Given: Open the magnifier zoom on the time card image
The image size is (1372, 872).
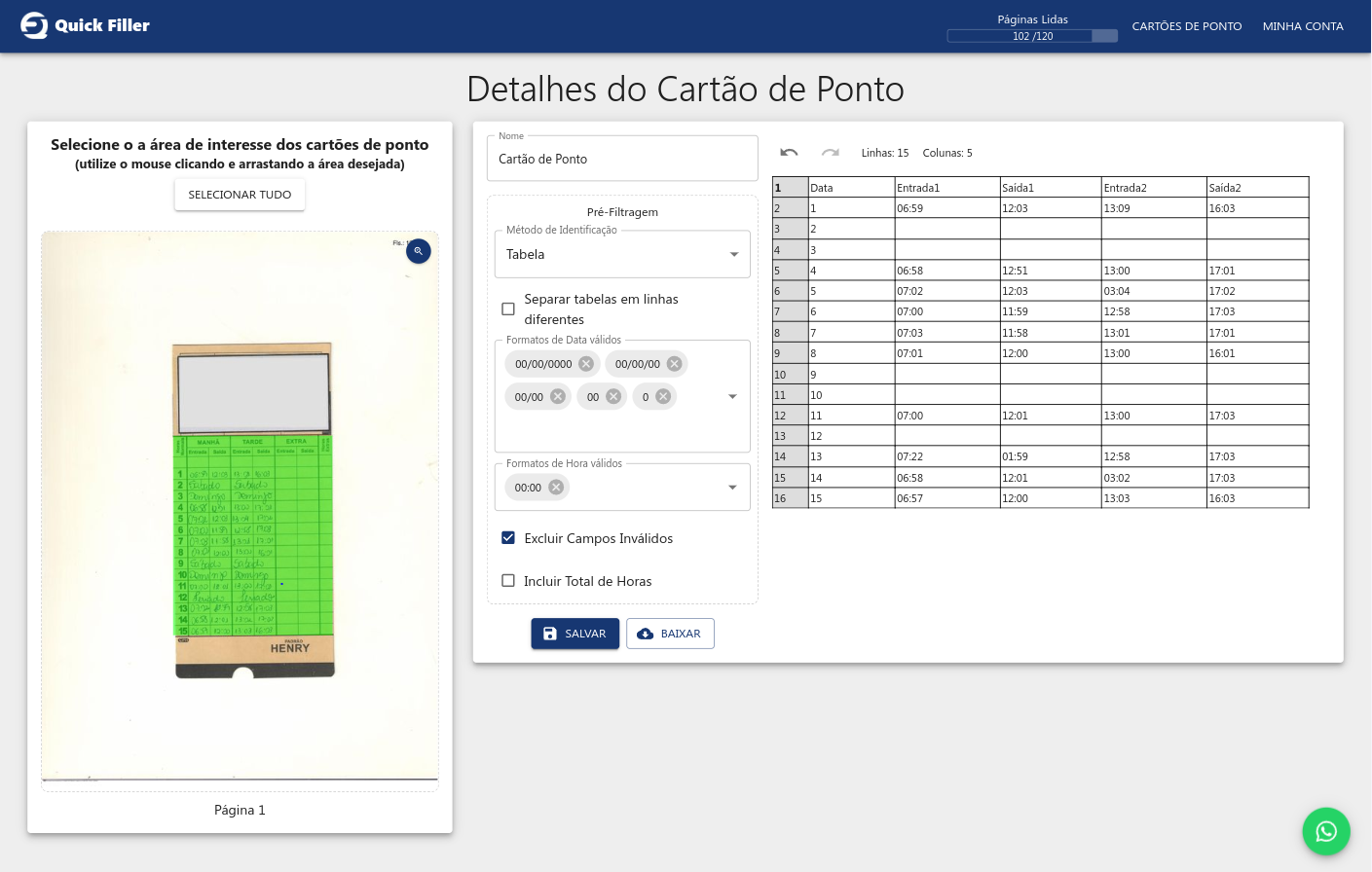Looking at the screenshot, I should click(418, 251).
